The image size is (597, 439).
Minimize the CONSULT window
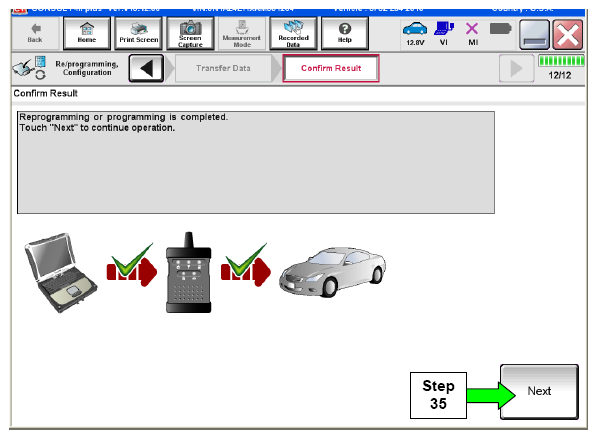pyautogui.click(x=534, y=35)
